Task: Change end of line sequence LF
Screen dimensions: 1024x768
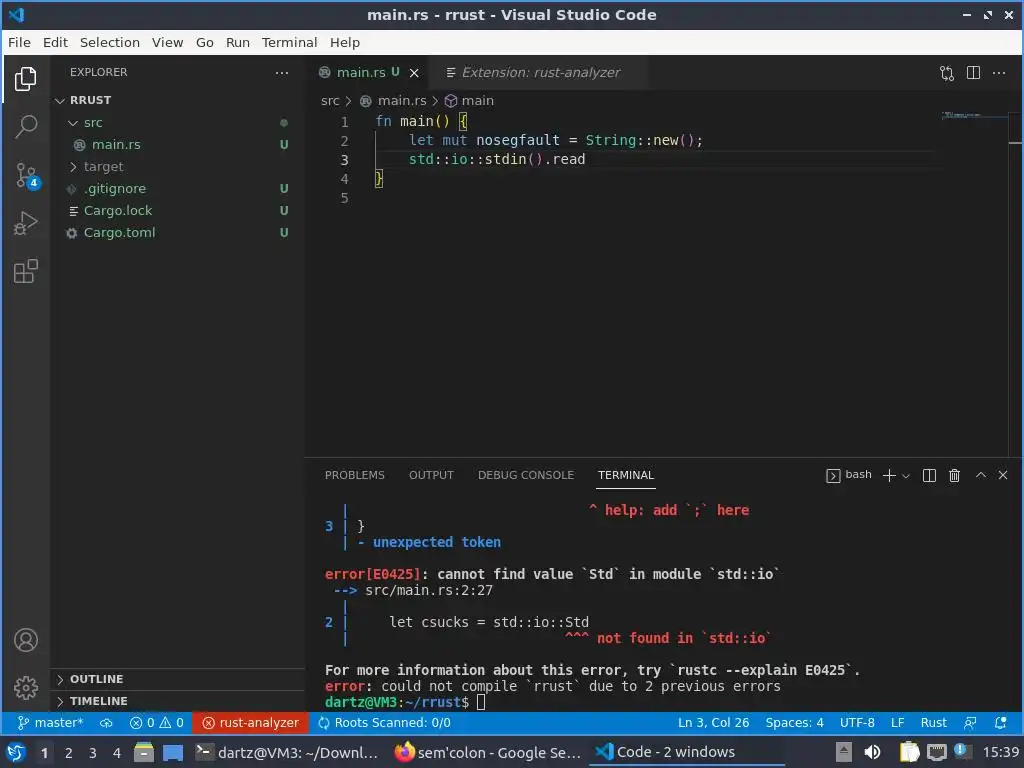Action: coord(898,723)
